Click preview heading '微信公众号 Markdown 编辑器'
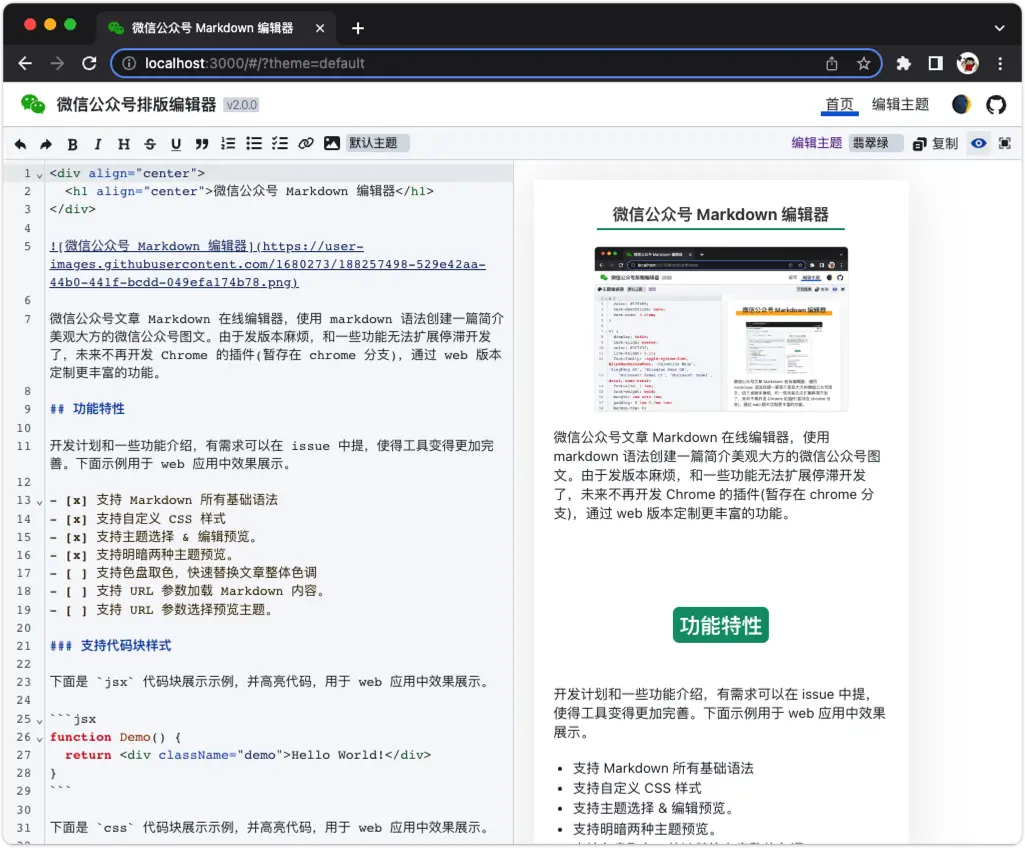The width and height of the screenshot is (1025, 848). tap(720, 214)
